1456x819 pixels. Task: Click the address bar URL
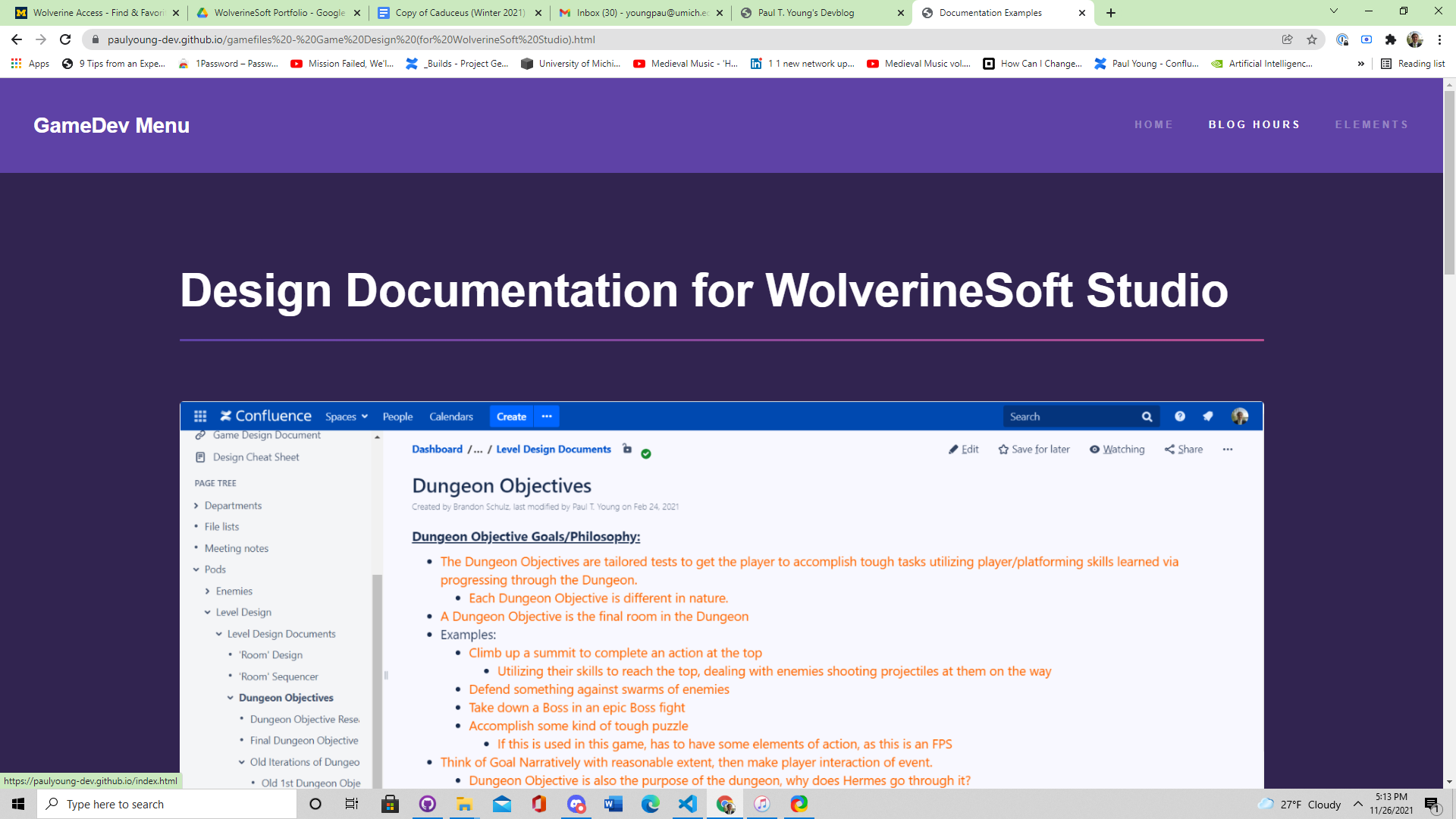(351, 39)
